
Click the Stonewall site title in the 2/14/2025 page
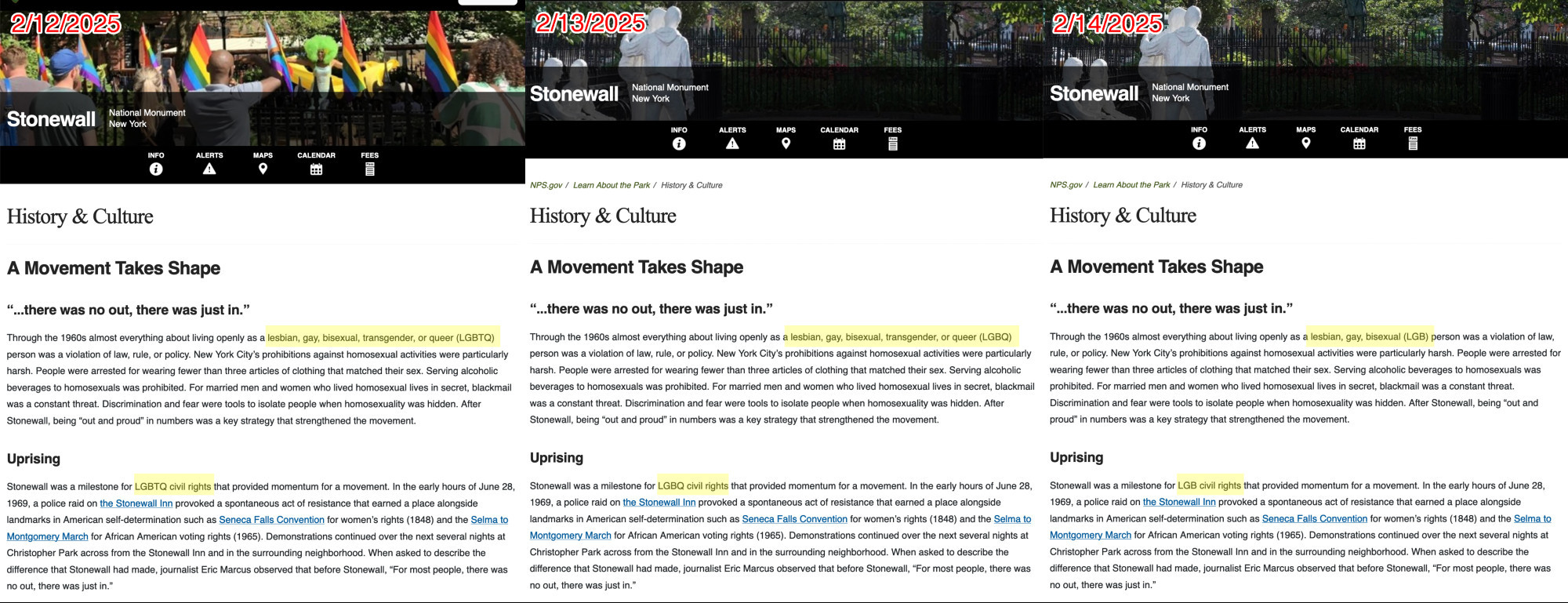pos(1094,94)
